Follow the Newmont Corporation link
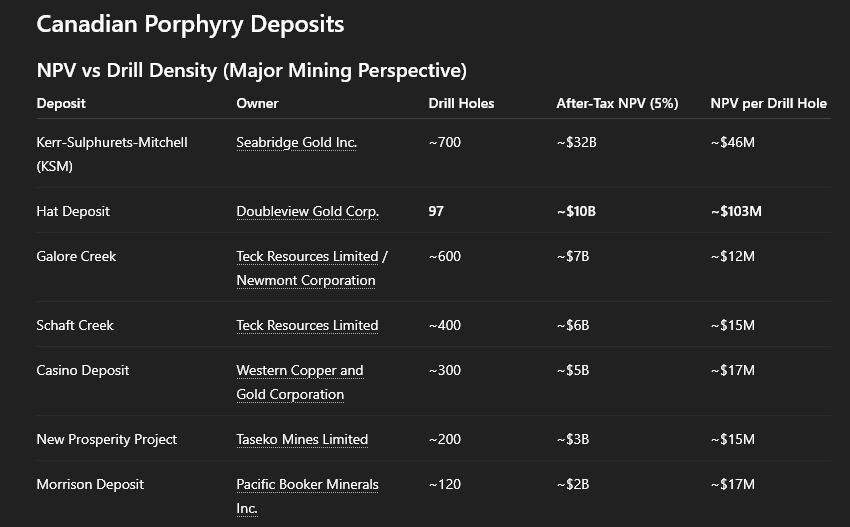 [305, 281]
